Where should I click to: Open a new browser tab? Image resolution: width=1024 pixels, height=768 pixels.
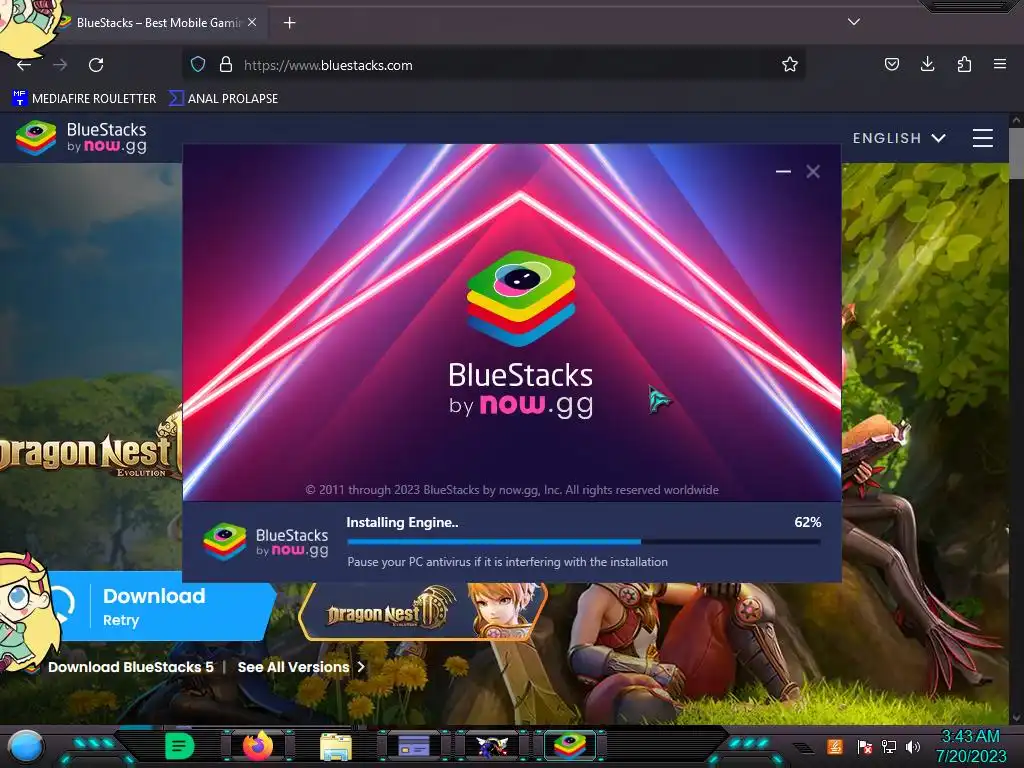289,23
